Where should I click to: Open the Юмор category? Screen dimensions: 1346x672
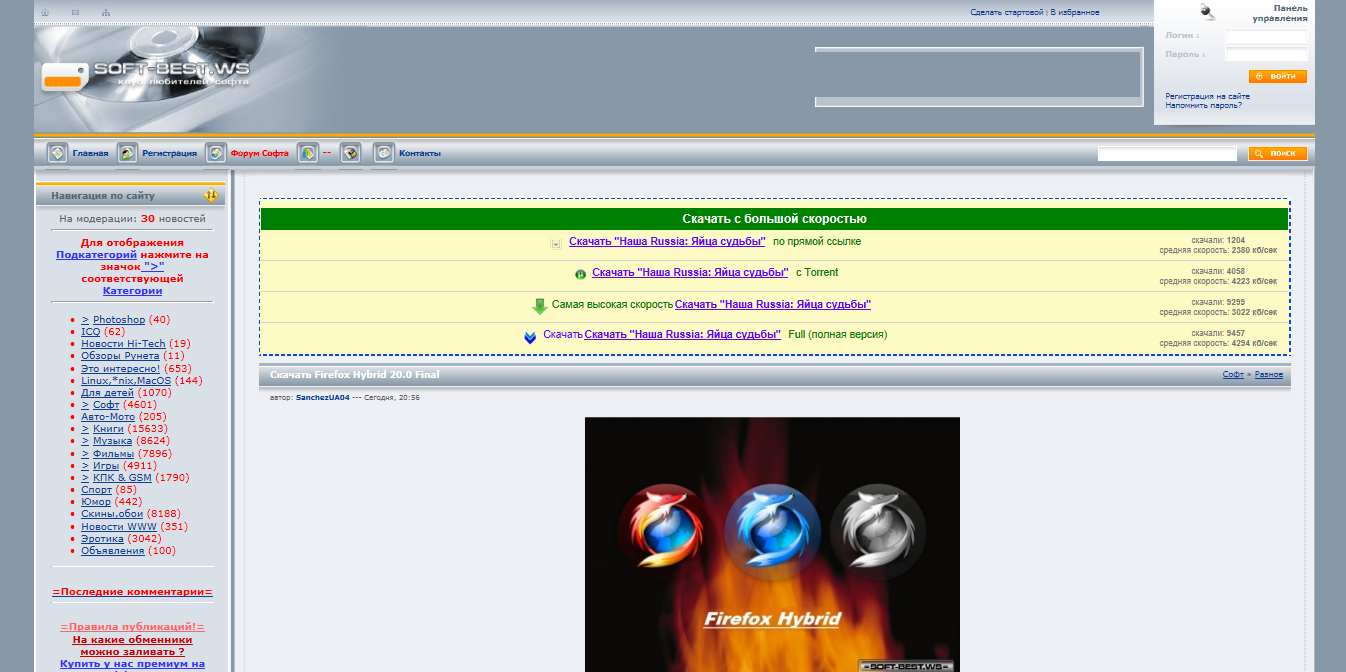[96, 502]
